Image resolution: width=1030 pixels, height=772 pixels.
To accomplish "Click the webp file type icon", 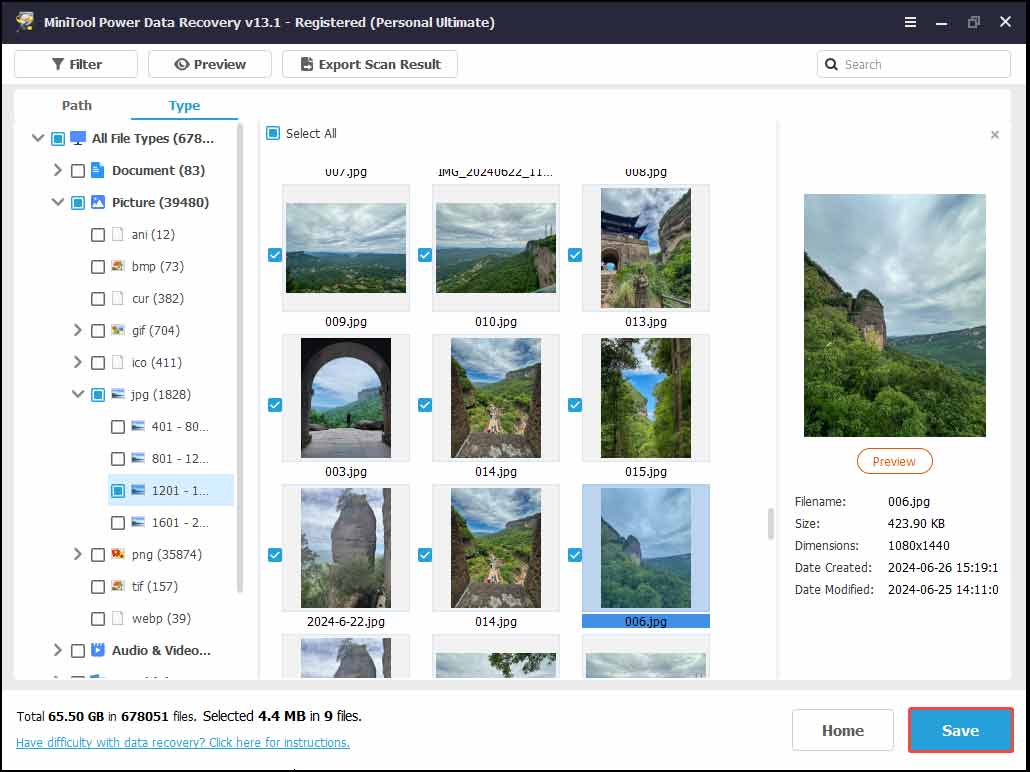I will coord(118,618).
